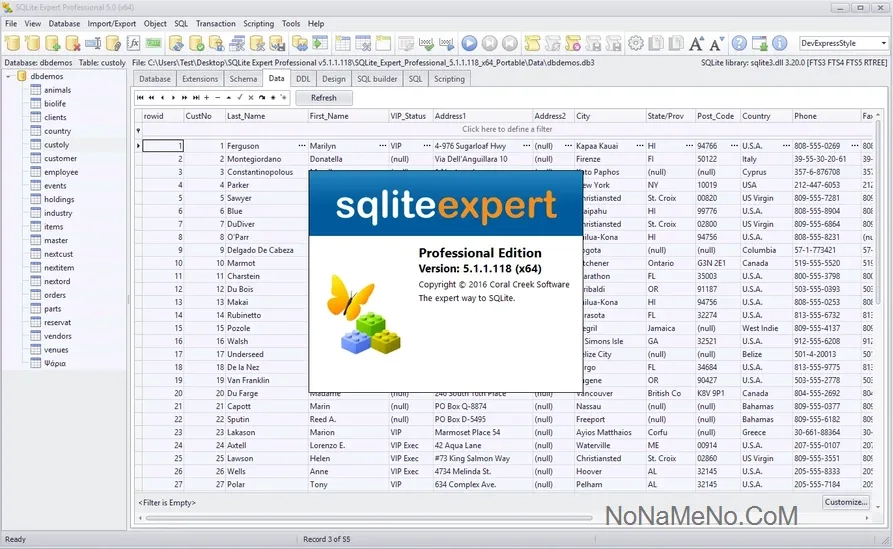Viewport: 893px width, 549px height.
Task: Click the execute SQL play icon
Action: (469, 43)
